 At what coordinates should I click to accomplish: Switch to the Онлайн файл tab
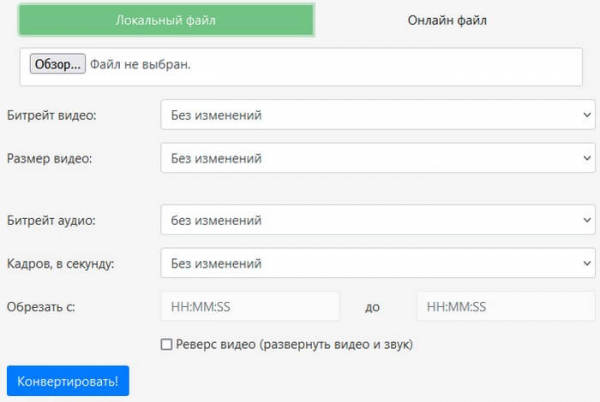coord(447,20)
